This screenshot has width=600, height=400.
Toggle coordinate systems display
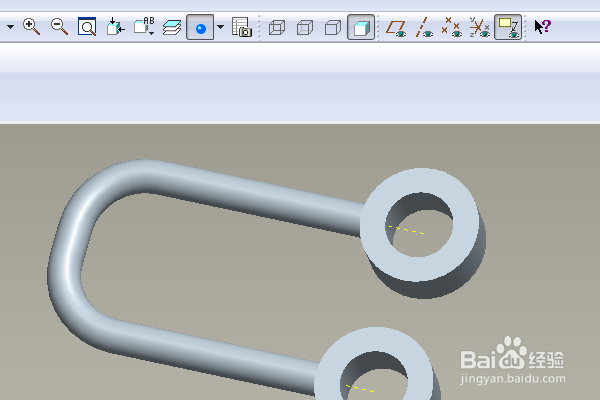(480, 27)
